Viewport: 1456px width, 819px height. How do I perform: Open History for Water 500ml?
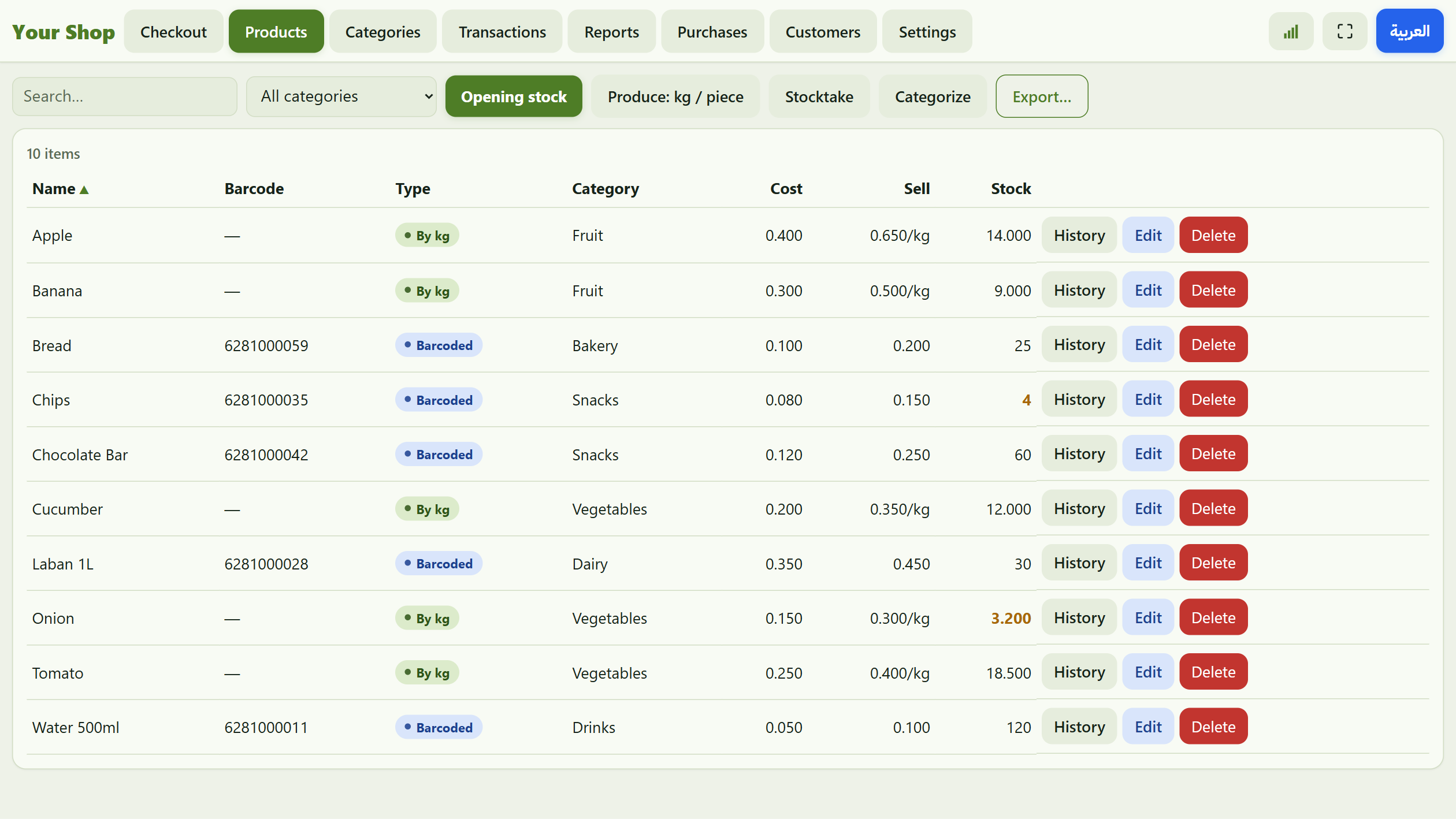point(1079,727)
